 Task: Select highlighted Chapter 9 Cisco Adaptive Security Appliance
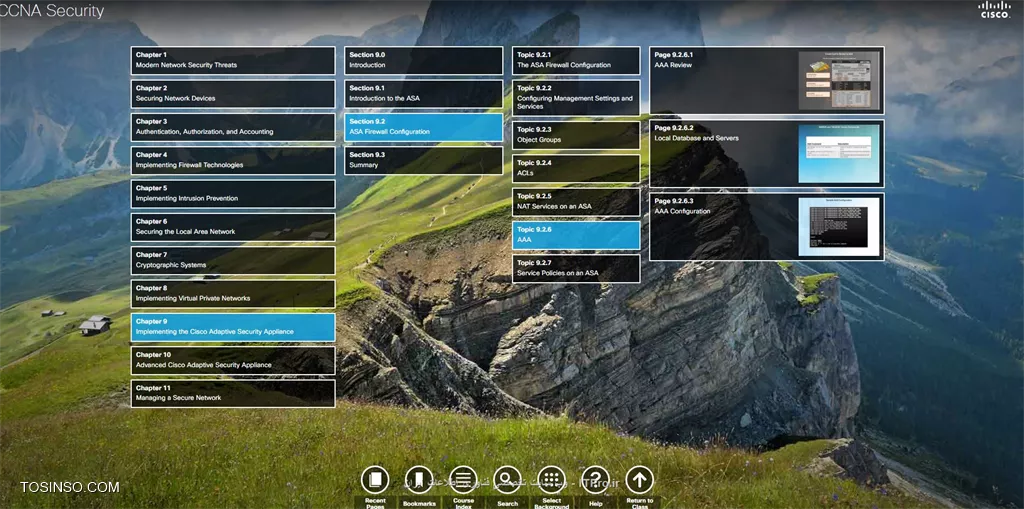pos(233,327)
